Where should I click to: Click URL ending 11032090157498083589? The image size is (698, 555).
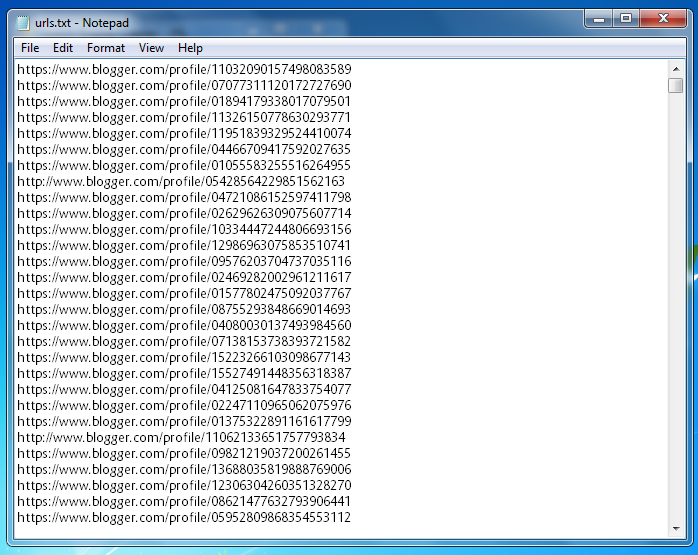point(184,69)
